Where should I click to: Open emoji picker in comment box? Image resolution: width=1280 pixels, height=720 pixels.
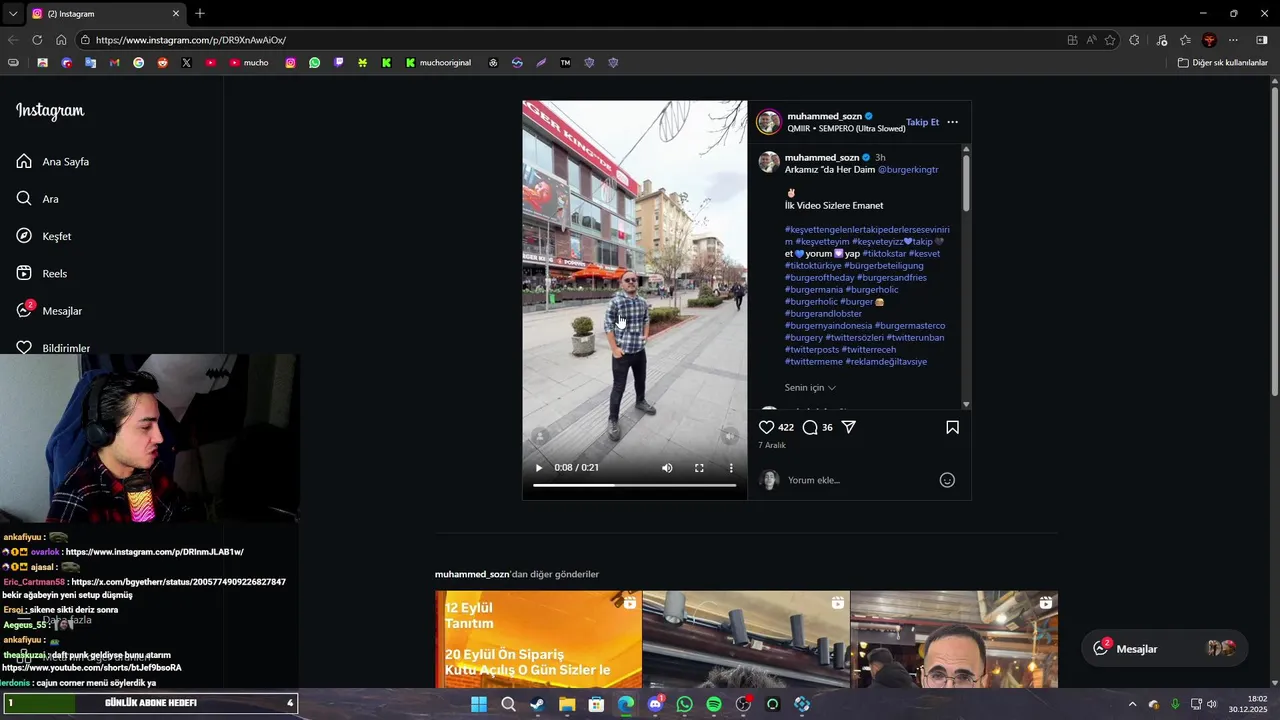pyautogui.click(x=947, y=480)
